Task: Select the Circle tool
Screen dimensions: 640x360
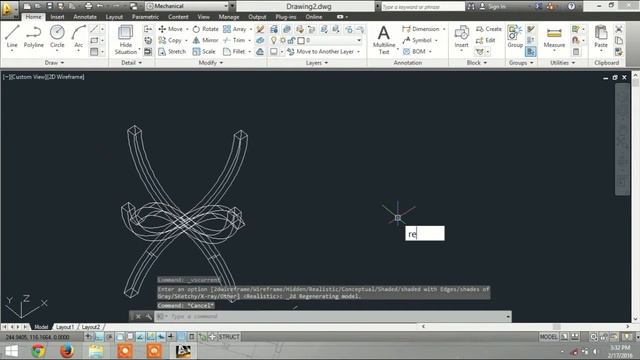Action: click(57, 37)
